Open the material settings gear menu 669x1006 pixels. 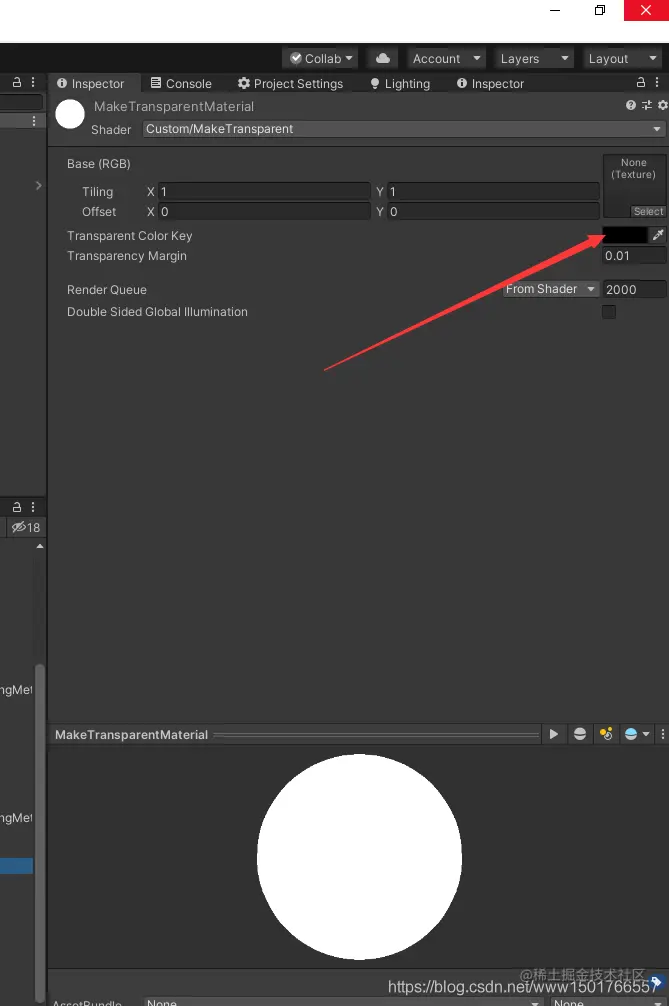[x=663, y=105]
